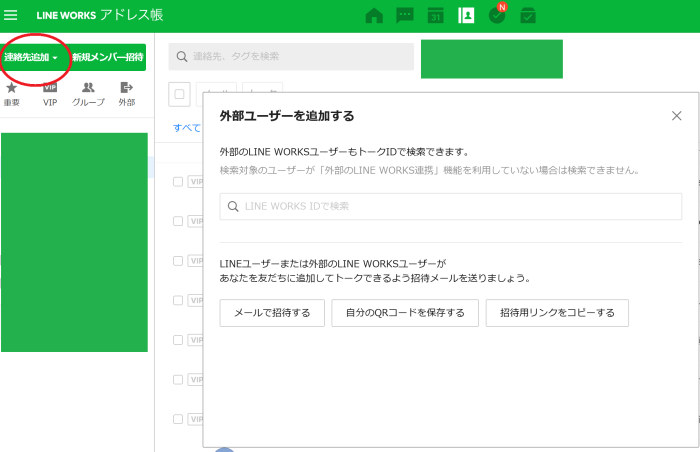Open the 連絡先追加 dropdown
The height and width of the screenshot is (452, 700).
click(33, 57)
